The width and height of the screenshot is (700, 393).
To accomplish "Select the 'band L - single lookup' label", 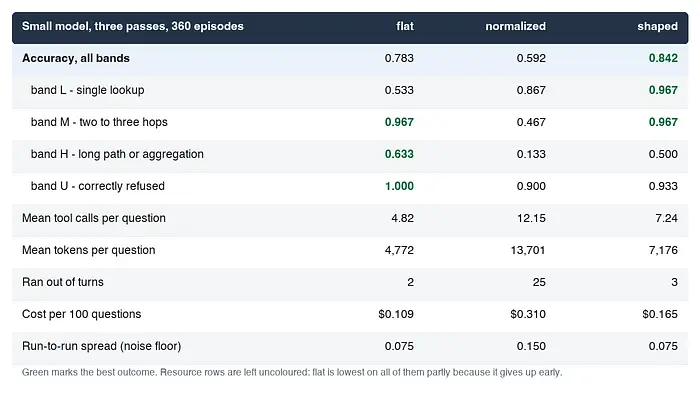I will pyautogui.click(x=88, y=90).
